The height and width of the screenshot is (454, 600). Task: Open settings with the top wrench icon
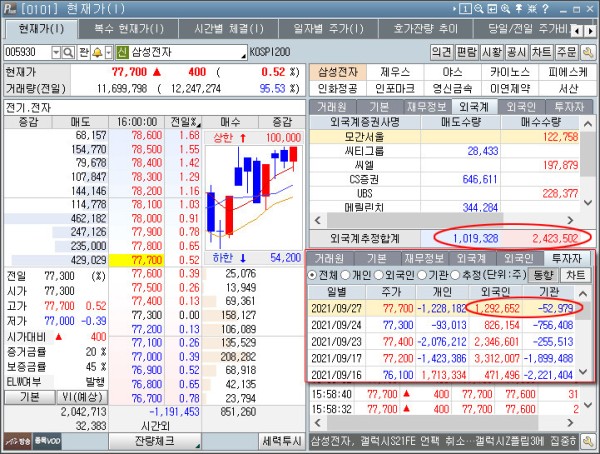[587, 52]
